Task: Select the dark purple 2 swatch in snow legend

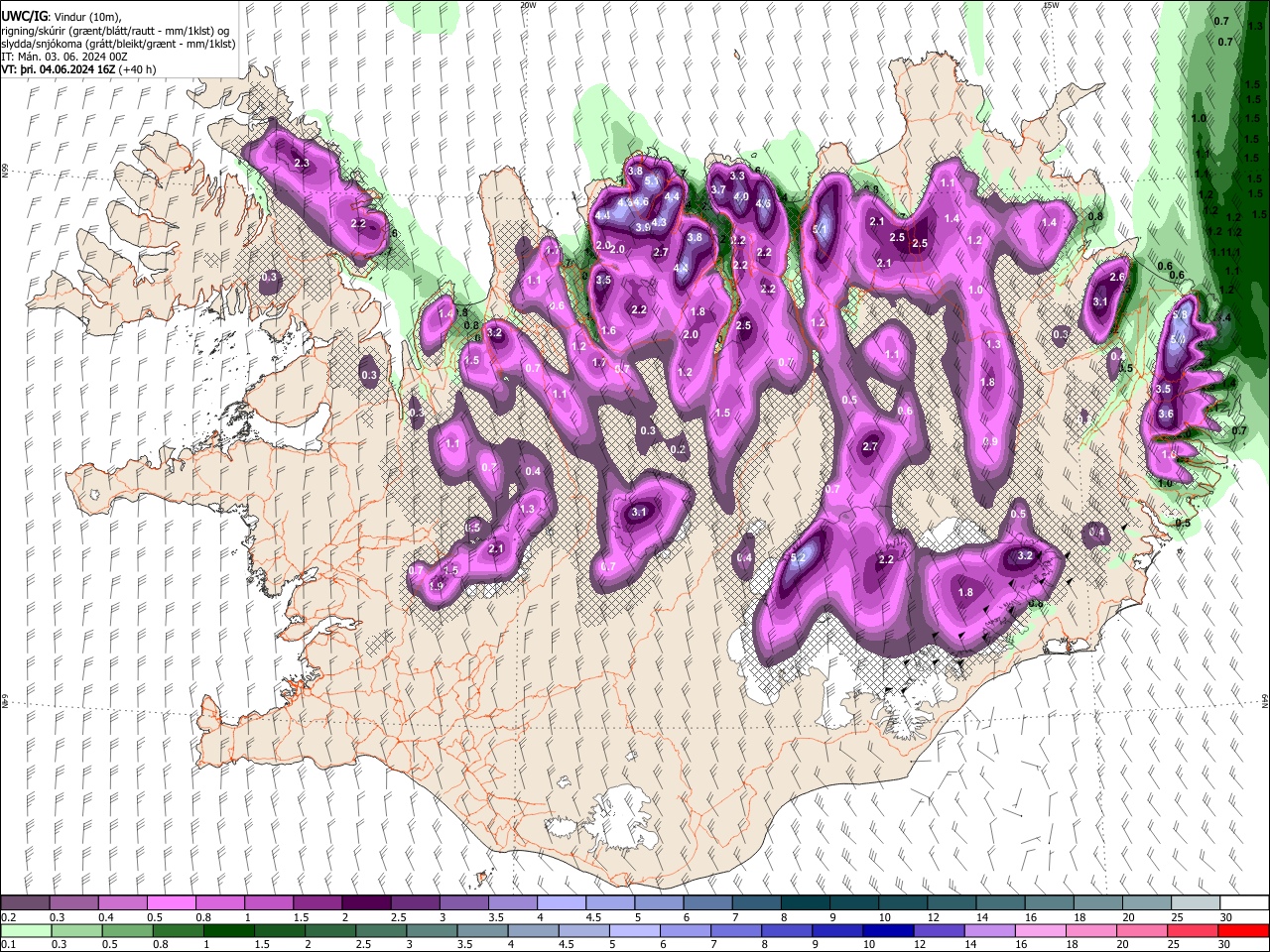Action: [366, 903]
